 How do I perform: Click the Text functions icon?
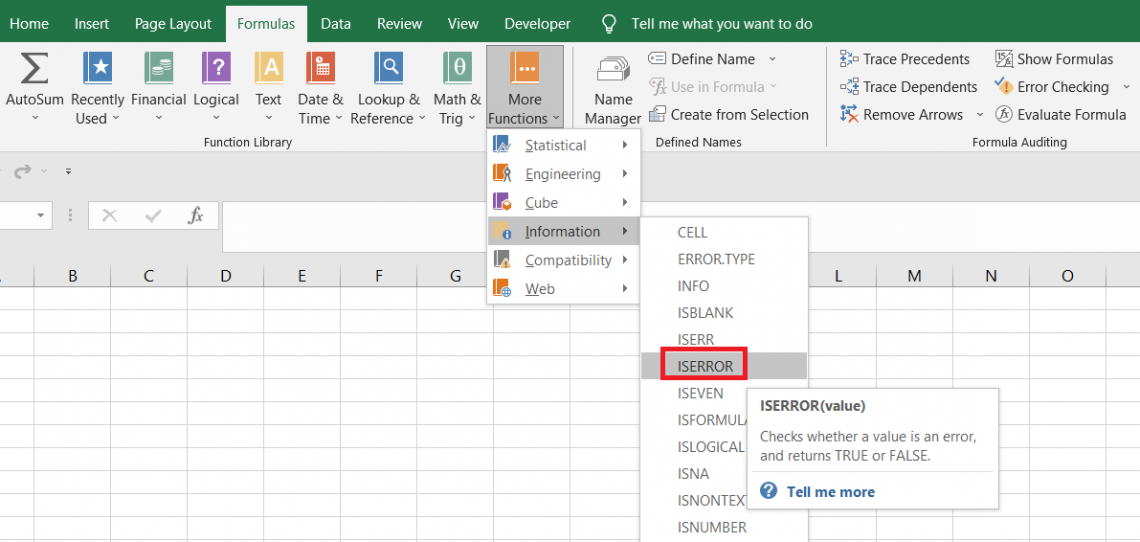268,69
